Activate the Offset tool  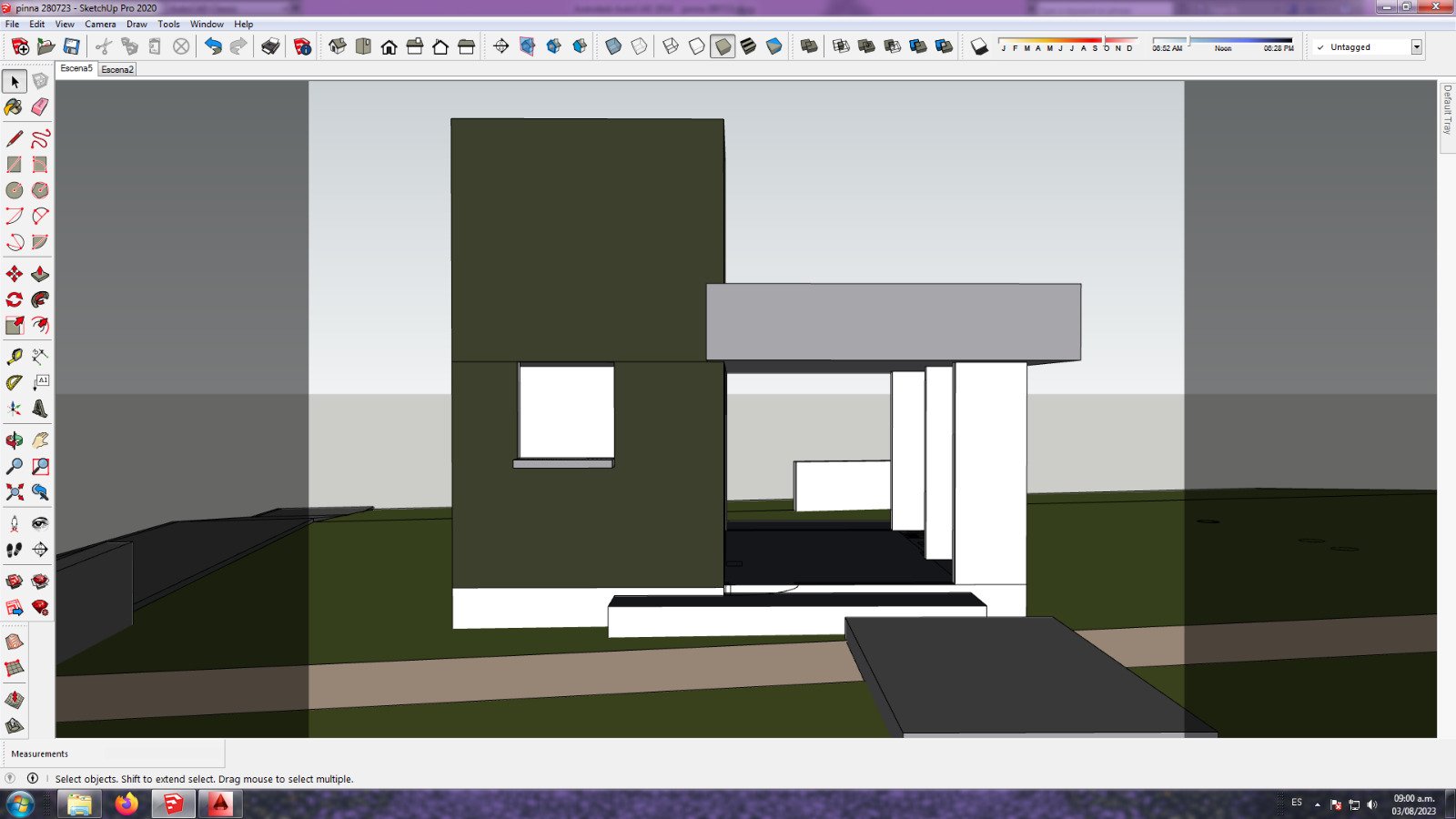40,325
